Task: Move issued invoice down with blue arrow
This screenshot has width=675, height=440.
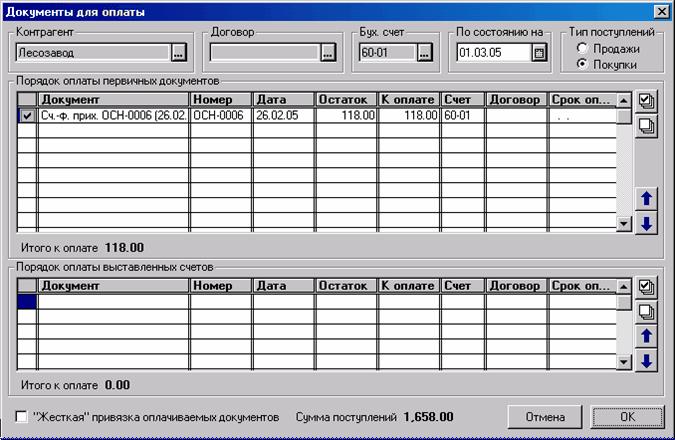Action: [646, 360]
